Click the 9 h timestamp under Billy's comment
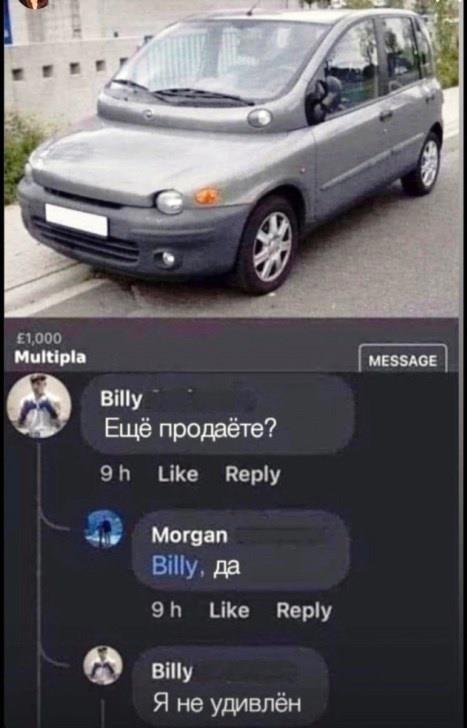The height and width of the screenshot is (728, 467). pos(115,474)
